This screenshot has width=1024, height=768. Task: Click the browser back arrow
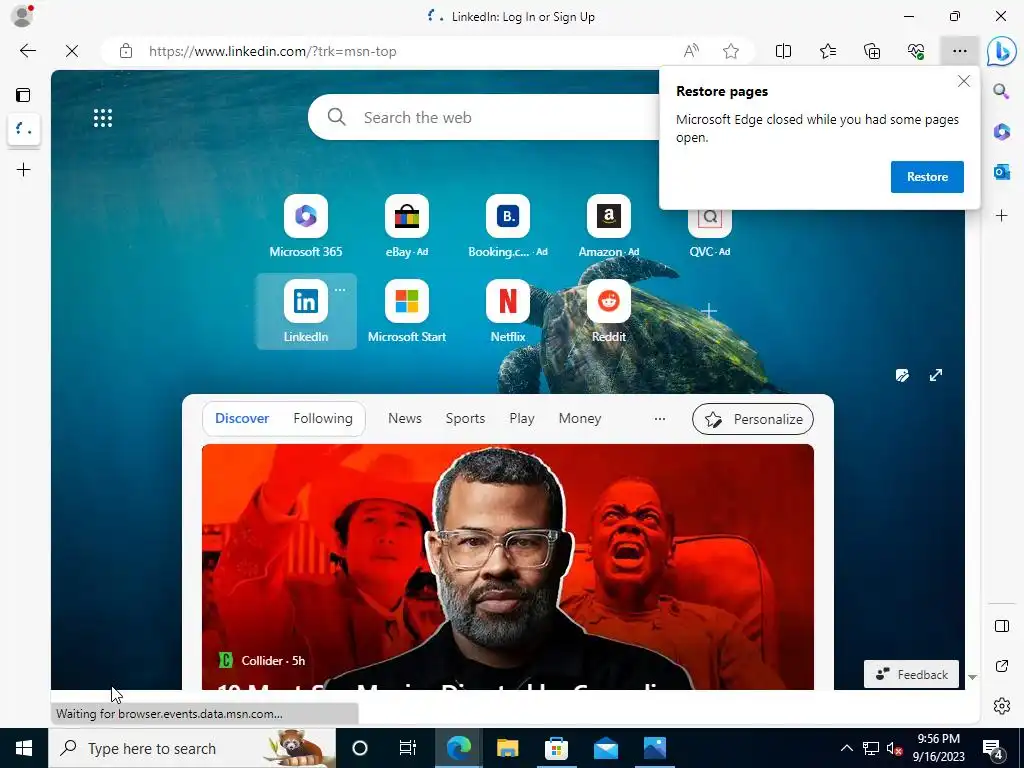(27, 51)
